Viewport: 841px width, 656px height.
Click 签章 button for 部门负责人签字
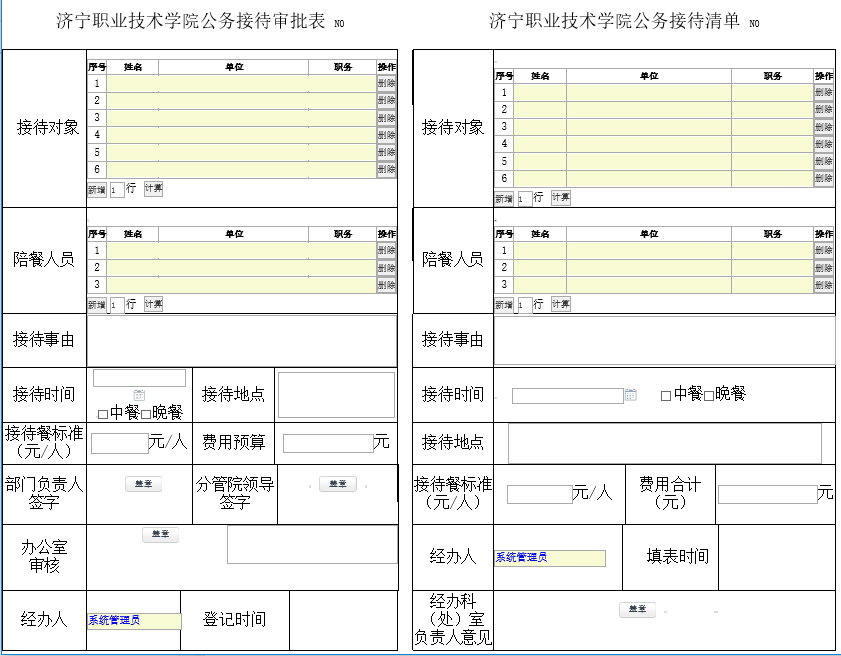click(x=143, y=484)
